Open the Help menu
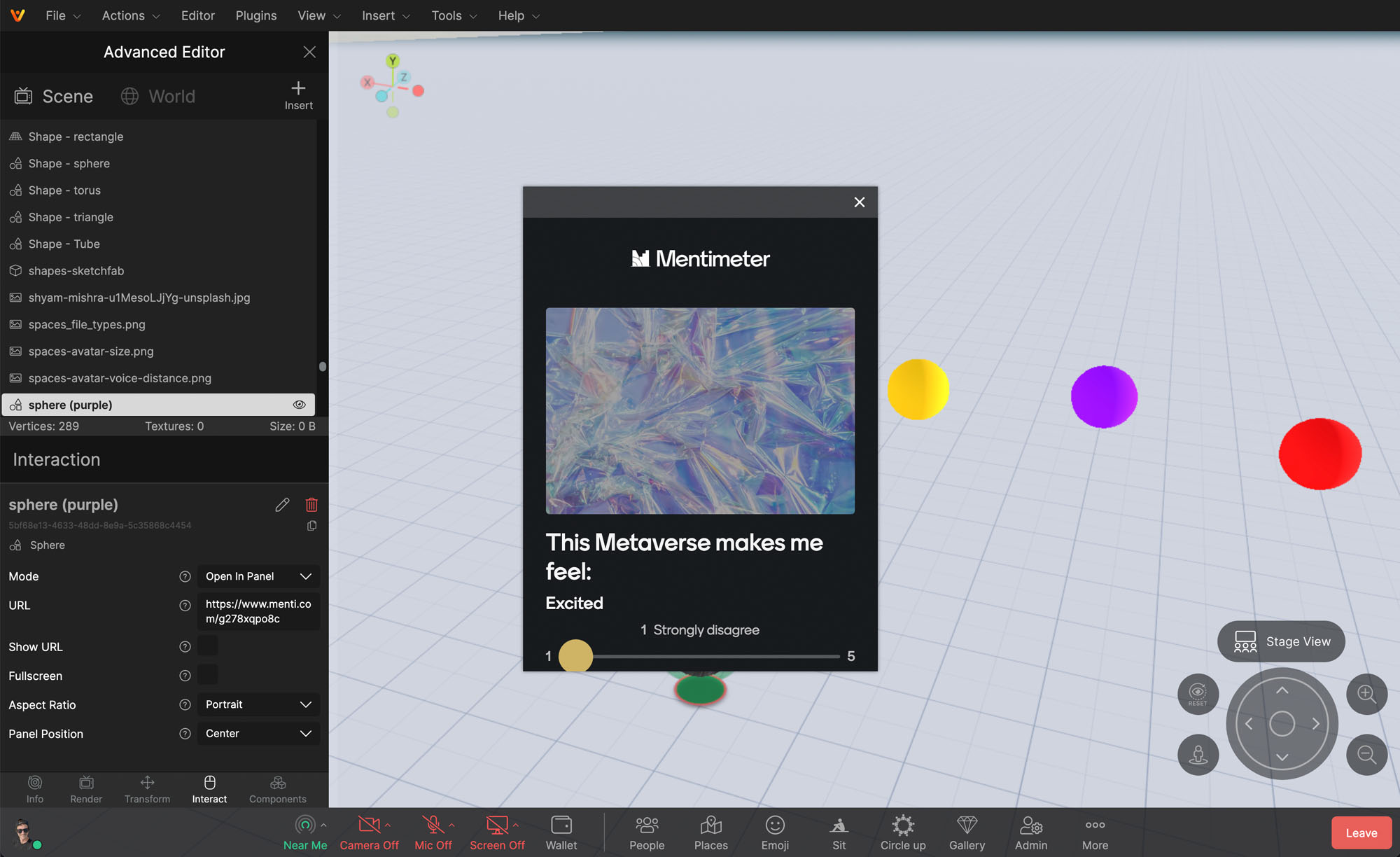 click(x=519, y=15)
